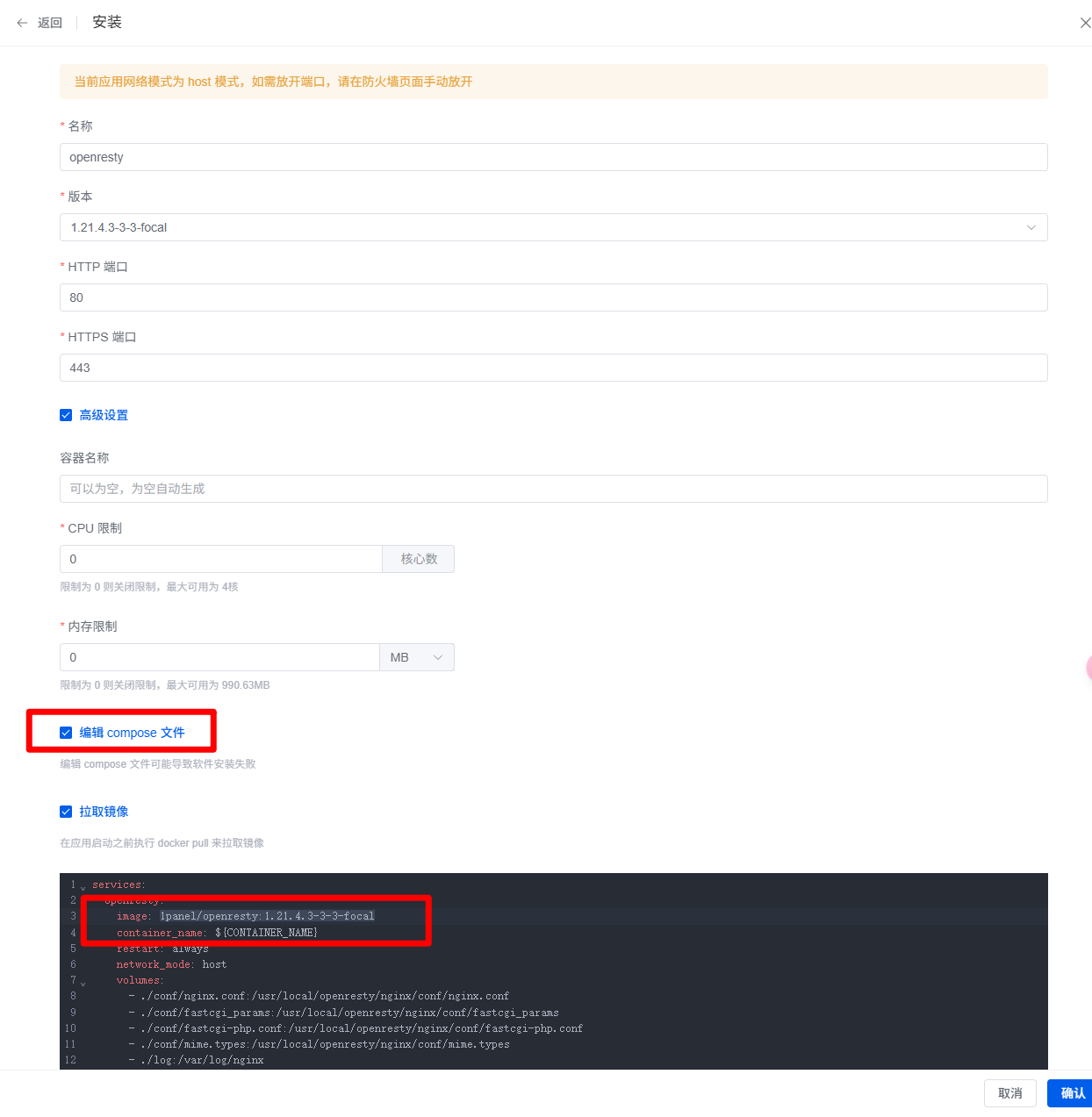Click the network_mode line in code editor
This screenshot has height=1117, width=1092.
pyautogui.click(x=171, y=964)
